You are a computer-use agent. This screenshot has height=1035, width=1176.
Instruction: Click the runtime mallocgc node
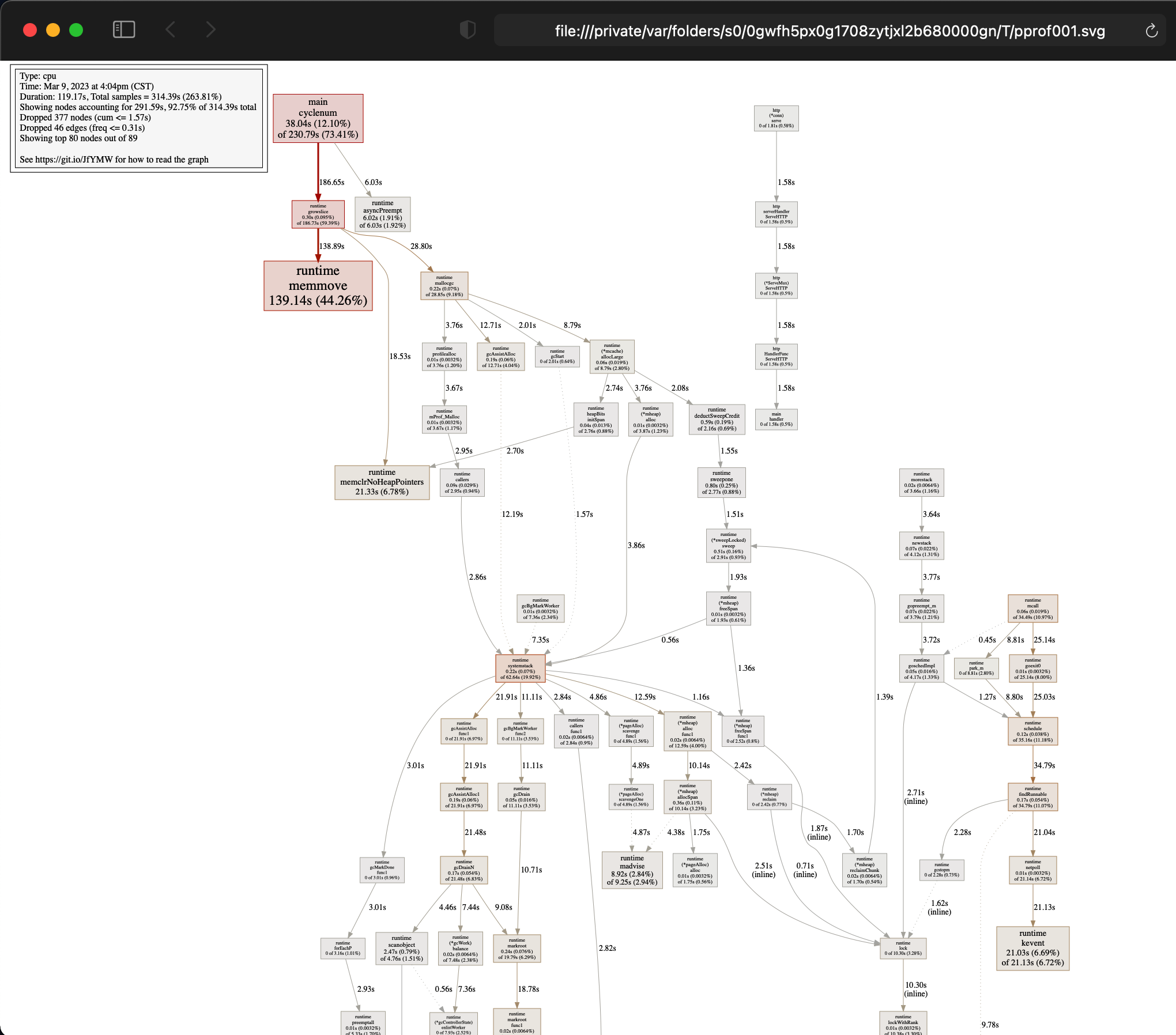click(x=444, y=286)
